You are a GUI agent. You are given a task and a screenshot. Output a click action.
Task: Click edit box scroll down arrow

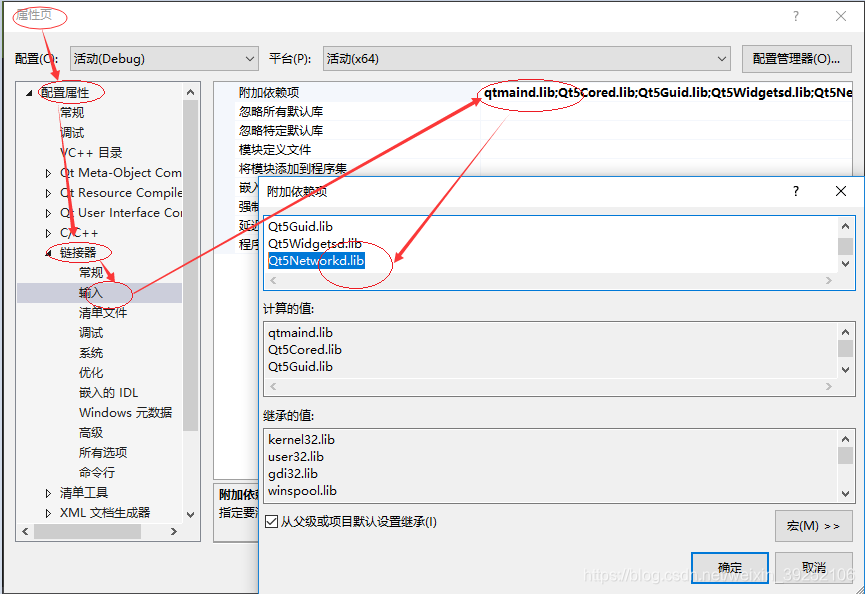click(x=845, y=264)
